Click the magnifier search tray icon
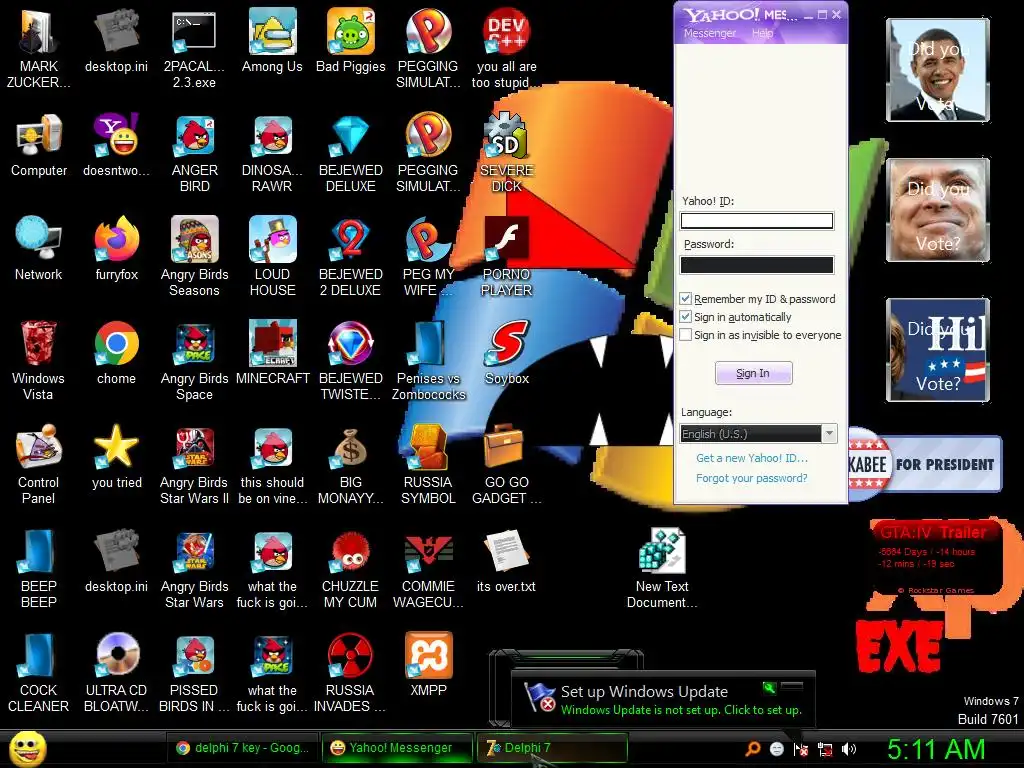The image size is (1024, 768). [753, 749]
